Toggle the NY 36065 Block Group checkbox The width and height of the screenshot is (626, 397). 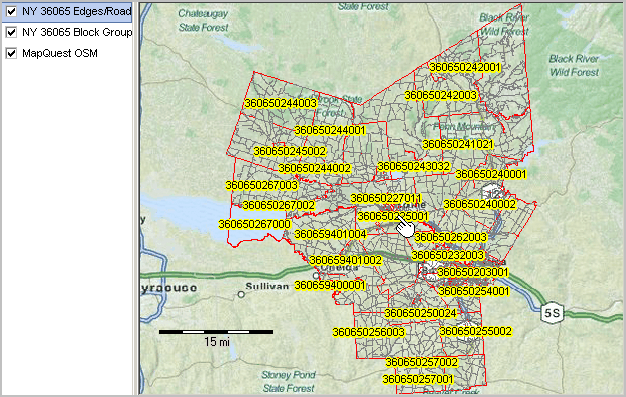(11, 32)
